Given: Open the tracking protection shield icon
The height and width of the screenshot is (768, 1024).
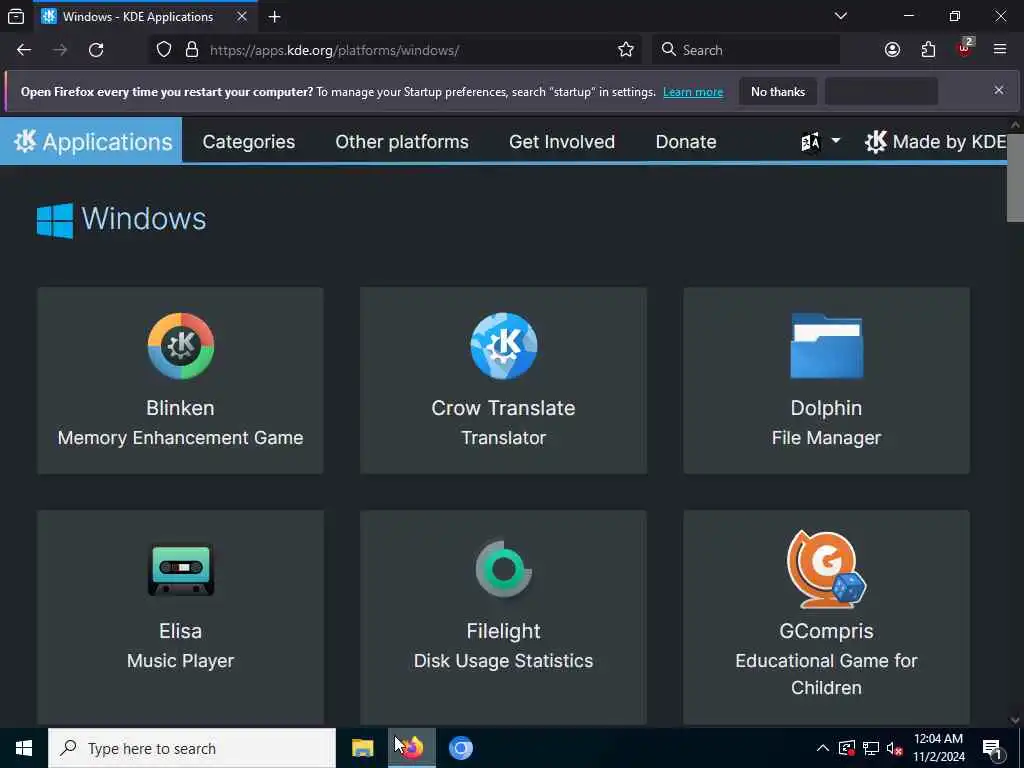Looking at the screenshot, I should (164, 50).
